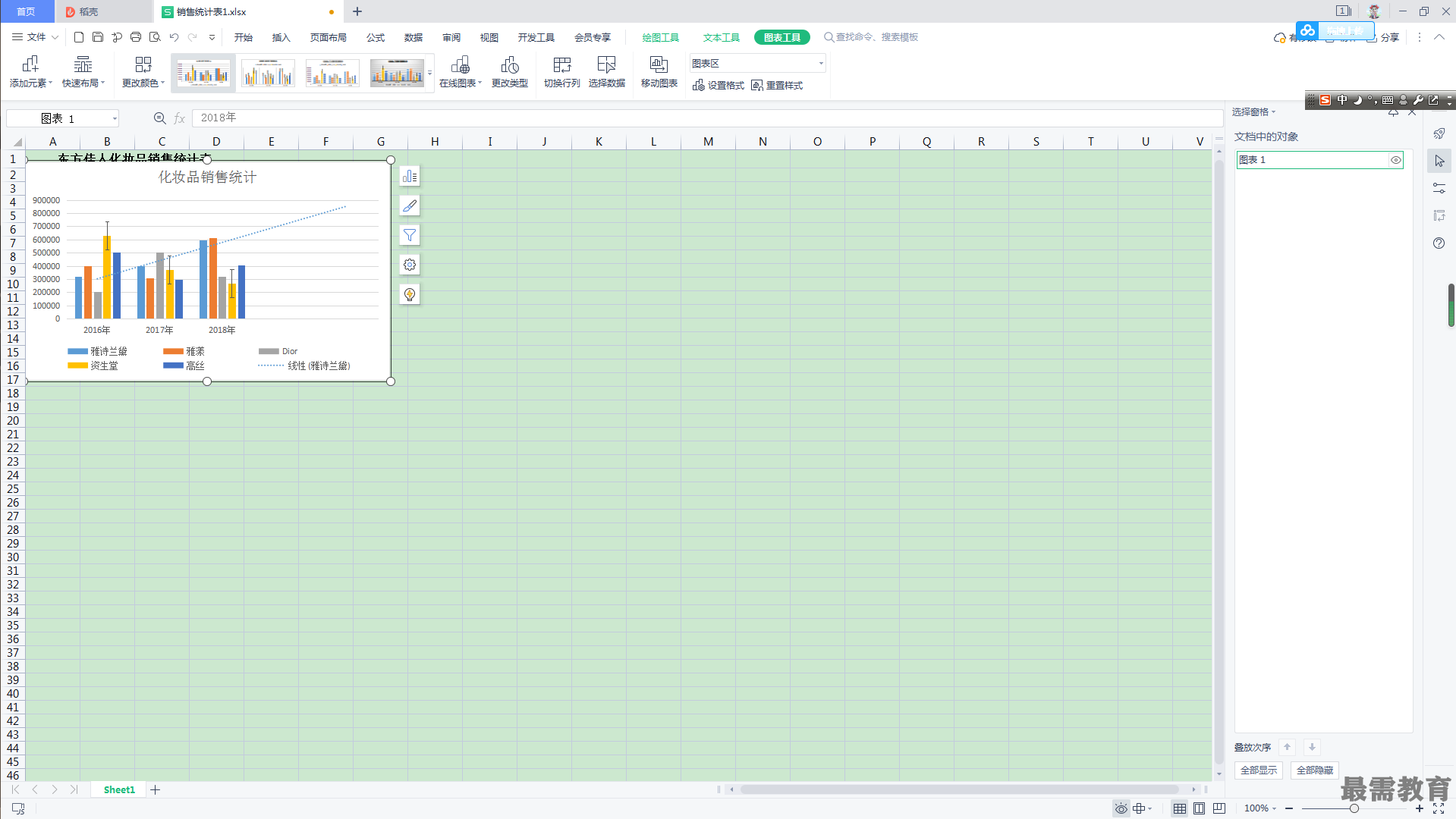Click the lightbulb suggestion floating button
This screenshot has height=819, width=1456.
410,295
